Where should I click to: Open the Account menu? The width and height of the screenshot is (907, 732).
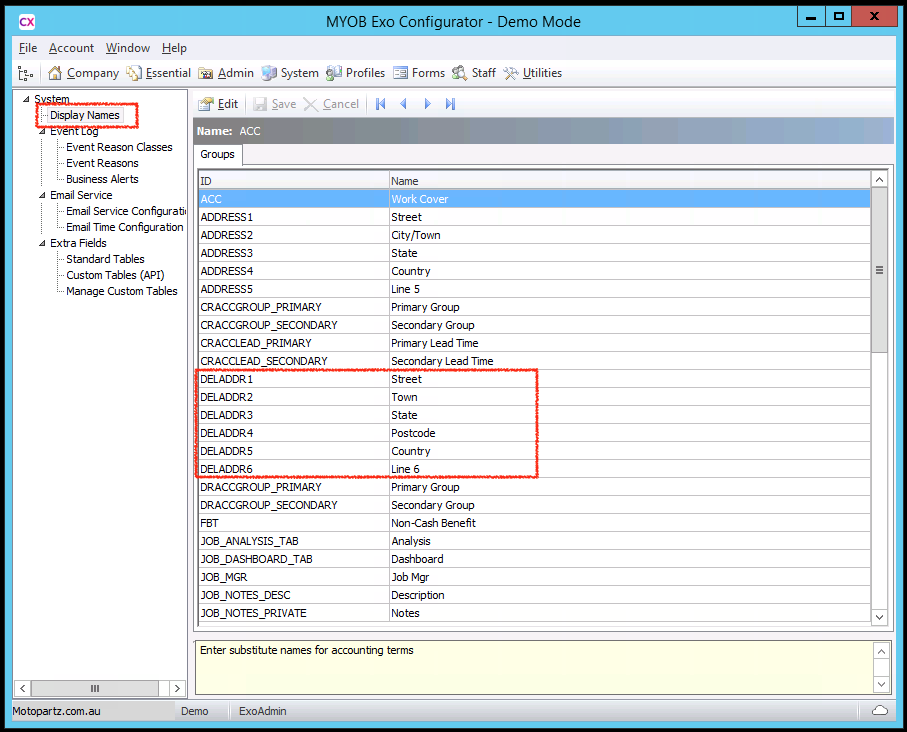tap(71, 48)
